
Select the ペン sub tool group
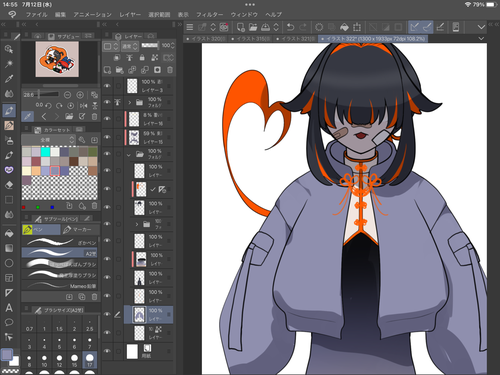(41, 229)
